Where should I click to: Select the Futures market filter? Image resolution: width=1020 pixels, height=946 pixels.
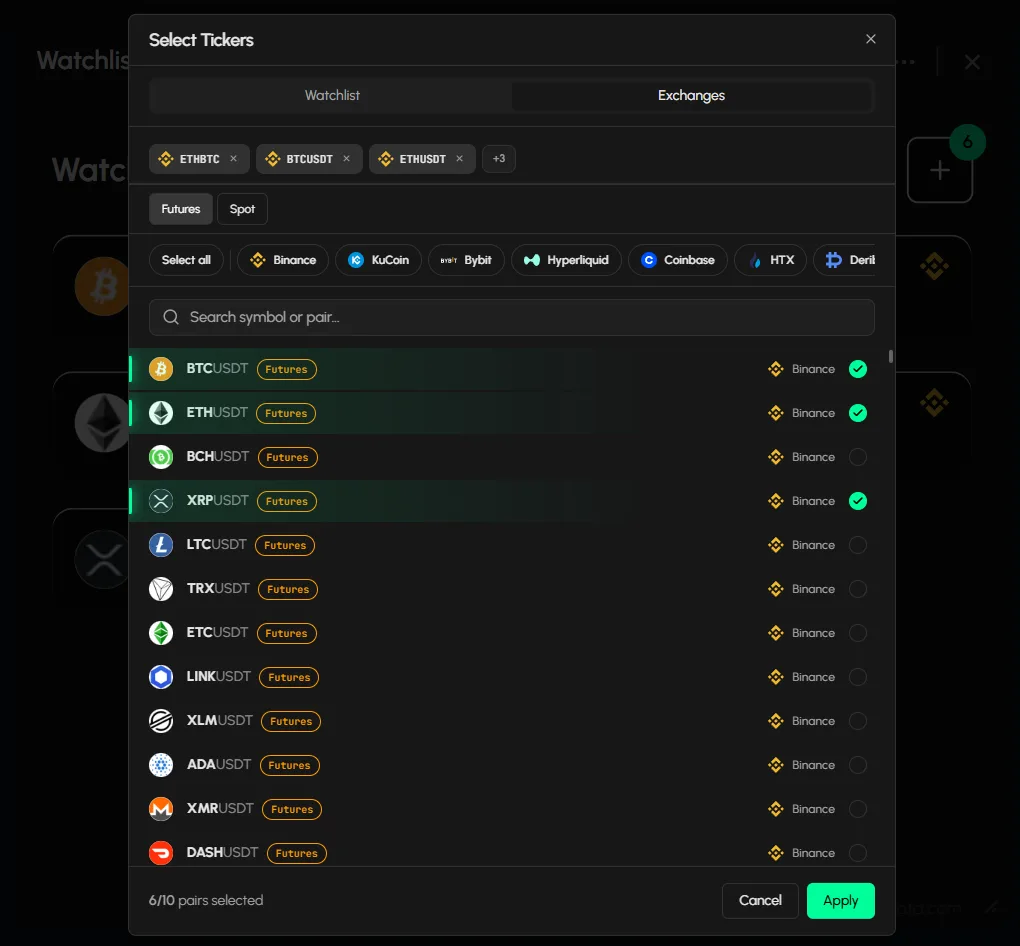(181, 209)
